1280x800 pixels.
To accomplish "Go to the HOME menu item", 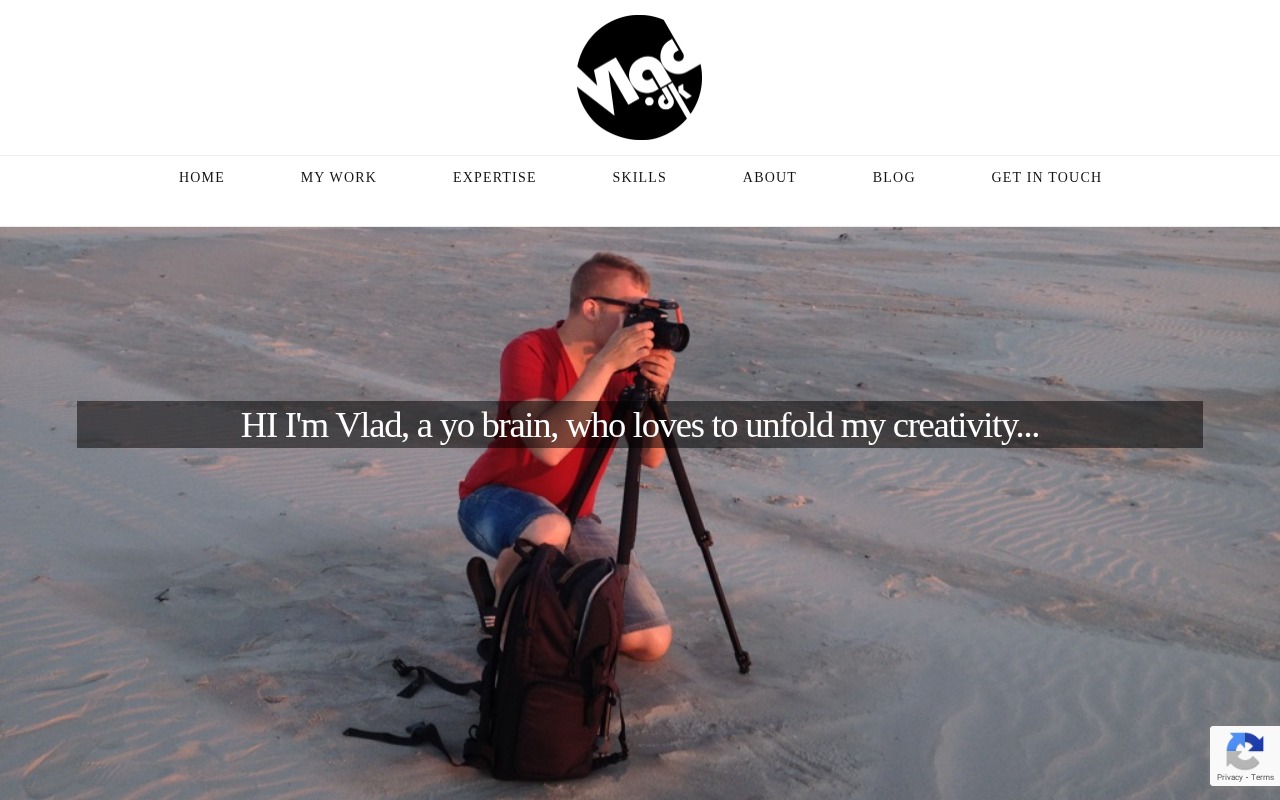I will (202, 178).
